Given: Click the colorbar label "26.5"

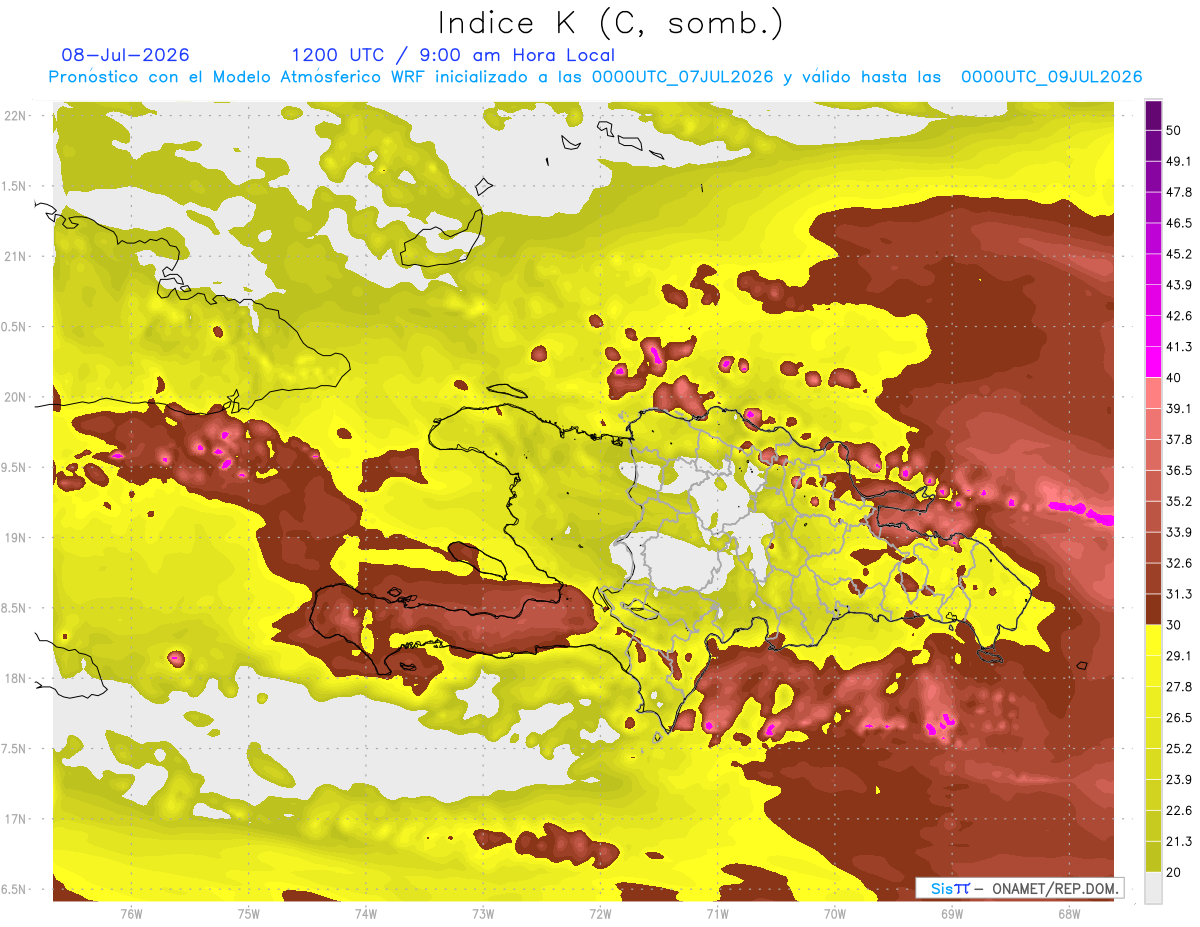Looking at the screenshot, I should coord(1179,717).
